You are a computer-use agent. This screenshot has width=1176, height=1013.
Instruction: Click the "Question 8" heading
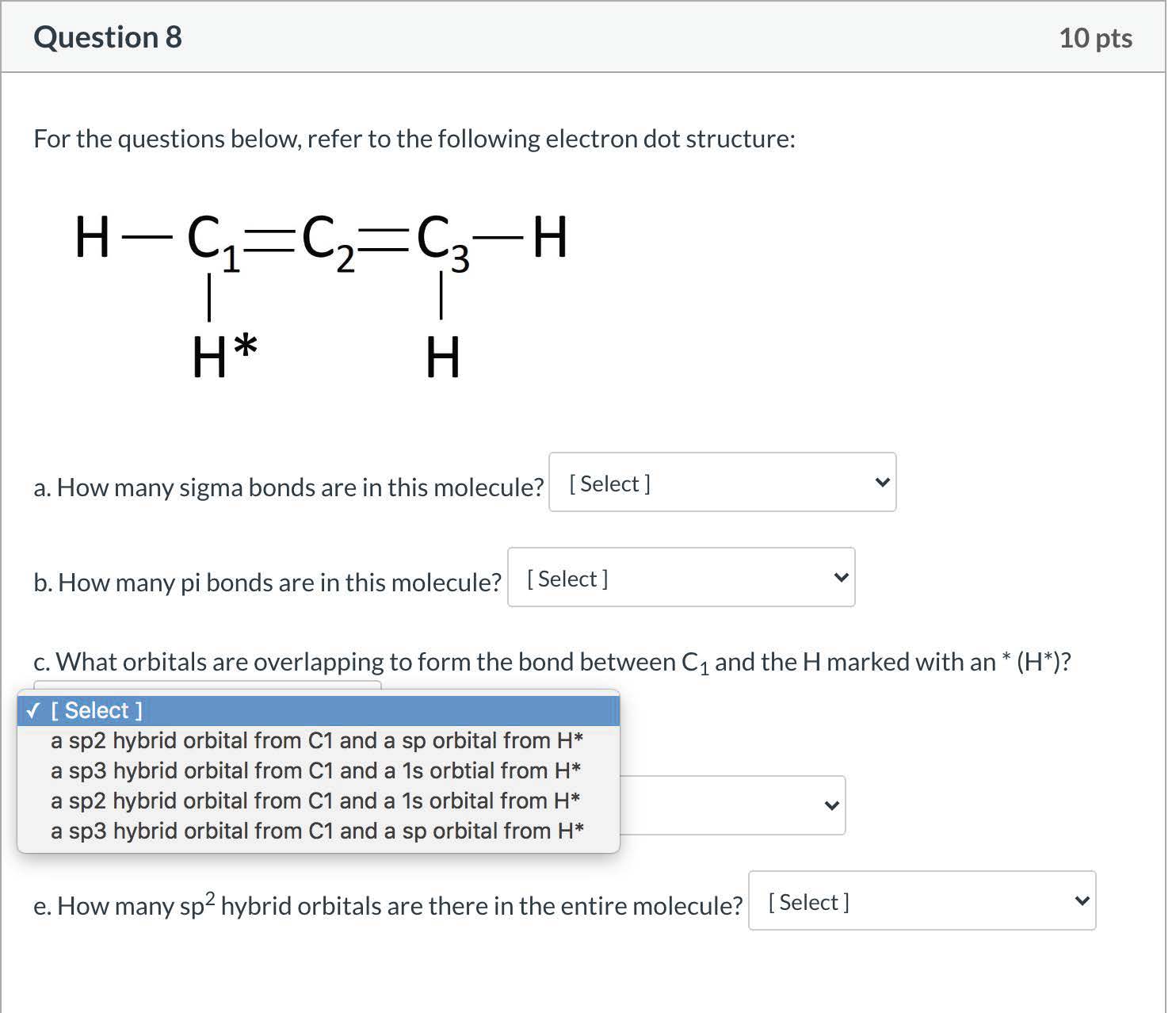(x=108, y=37)
